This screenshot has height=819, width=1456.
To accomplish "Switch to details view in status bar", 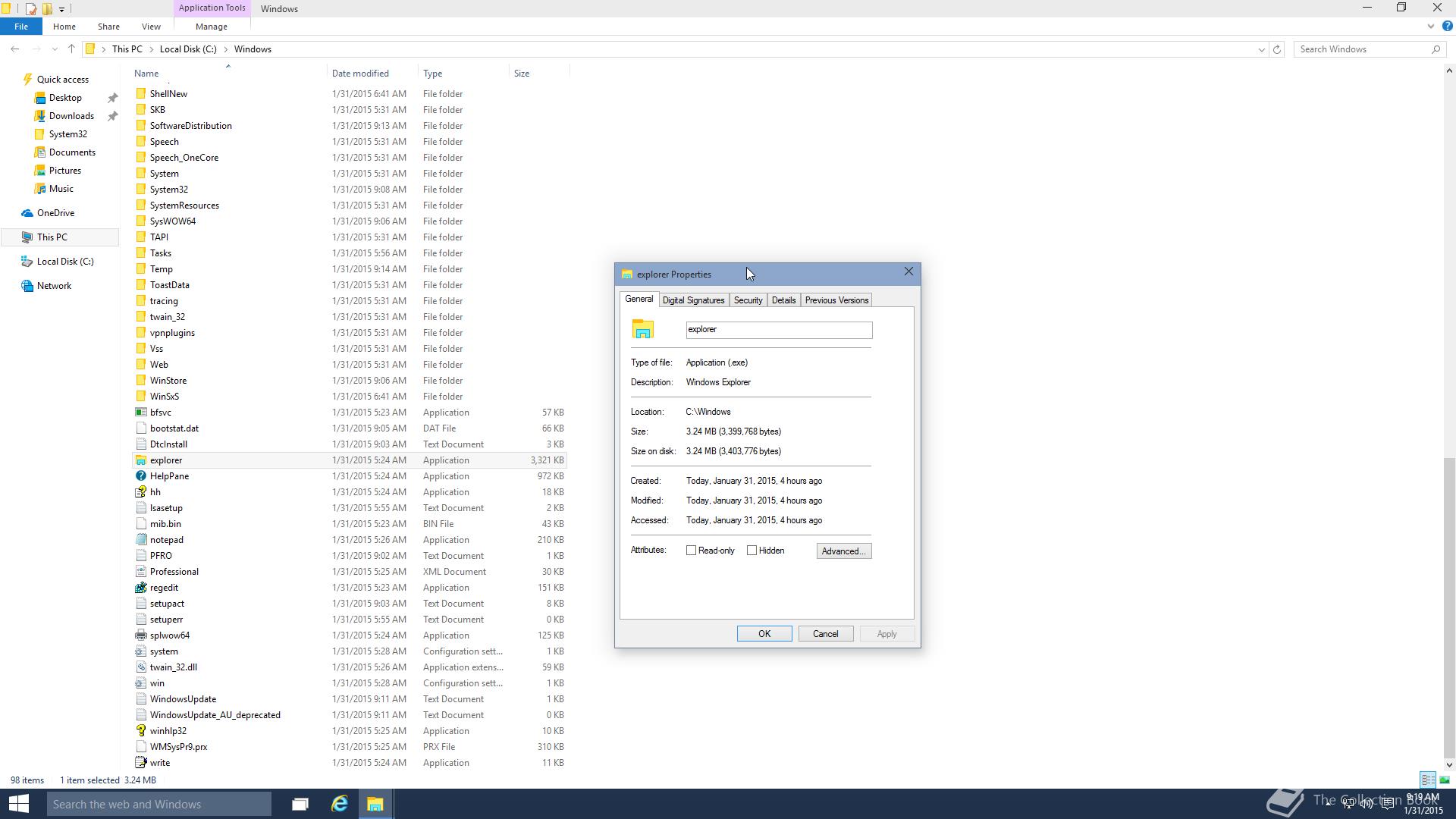I will click(1428, 780).
